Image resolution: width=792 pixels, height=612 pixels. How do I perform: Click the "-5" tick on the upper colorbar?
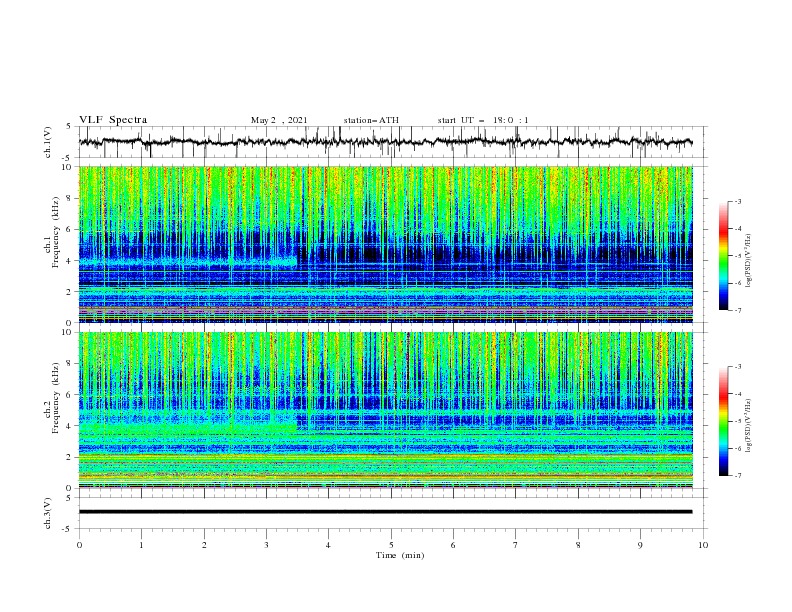click(x=737, y=256)
